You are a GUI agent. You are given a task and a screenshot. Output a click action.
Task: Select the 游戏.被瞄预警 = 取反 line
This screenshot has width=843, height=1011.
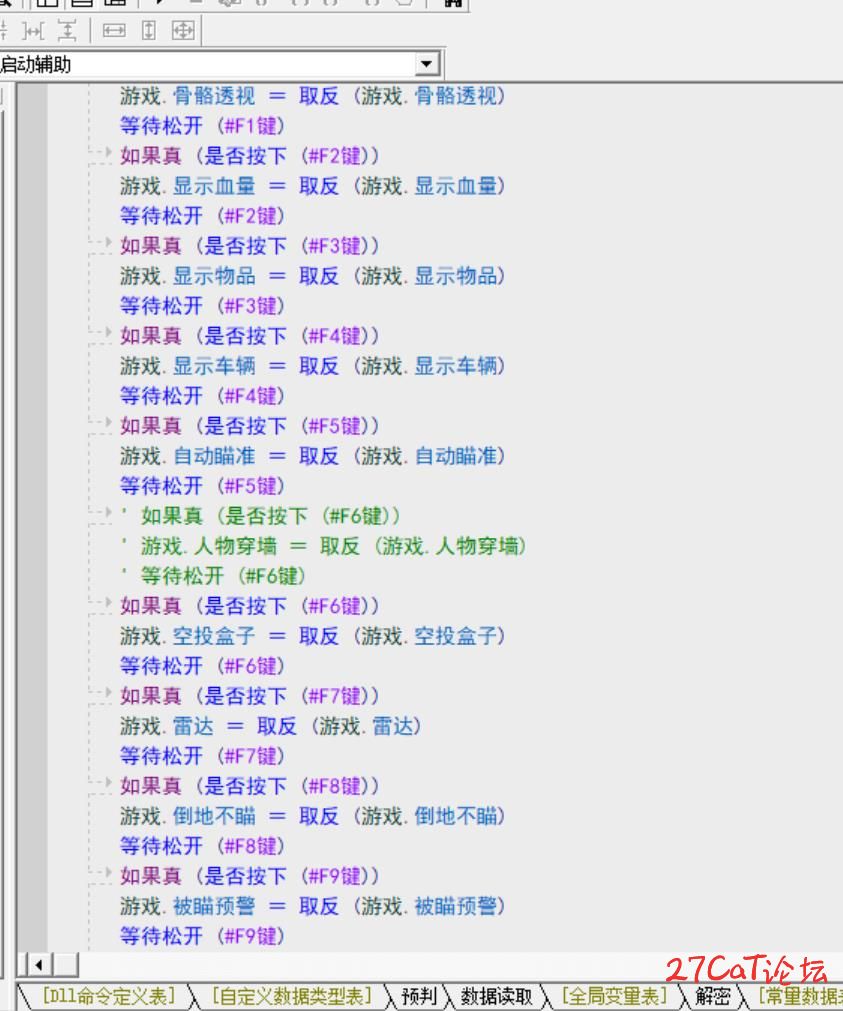312,907
